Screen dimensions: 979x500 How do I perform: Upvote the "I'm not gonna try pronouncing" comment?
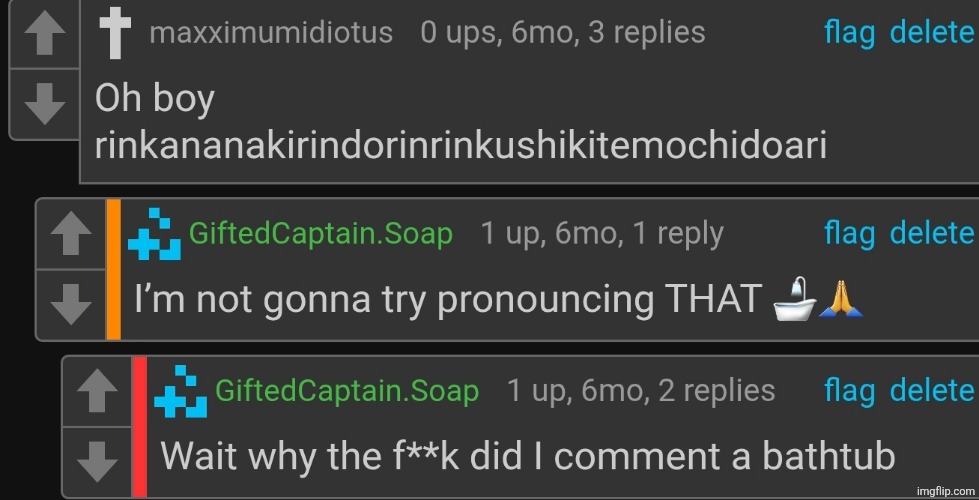click(71, 233)
